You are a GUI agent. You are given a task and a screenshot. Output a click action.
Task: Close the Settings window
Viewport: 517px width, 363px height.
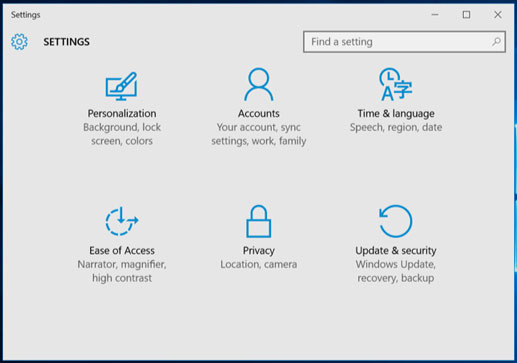498,15
